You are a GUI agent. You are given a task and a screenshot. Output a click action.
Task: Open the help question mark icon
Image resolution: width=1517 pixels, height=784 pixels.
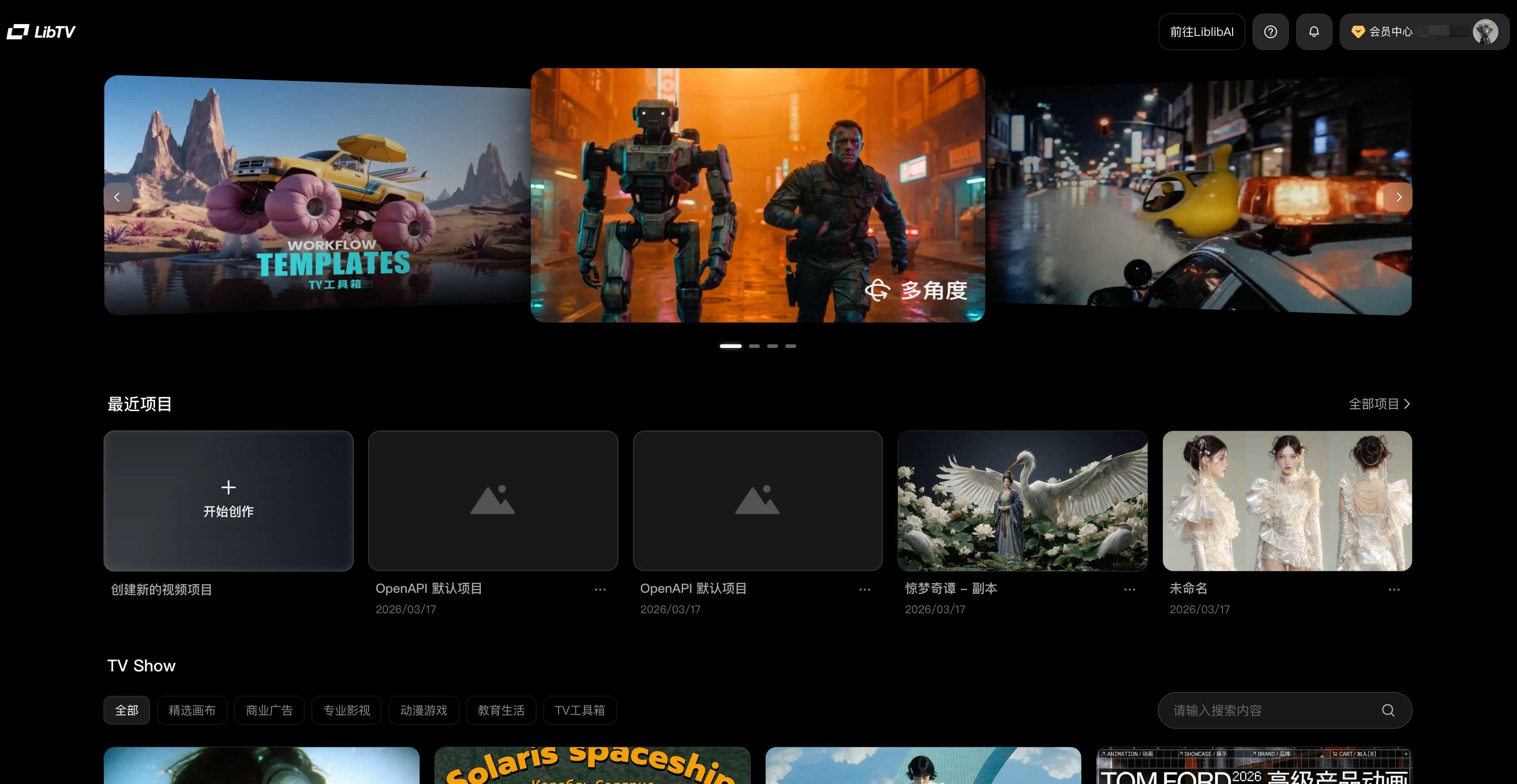pos(1270,32)
